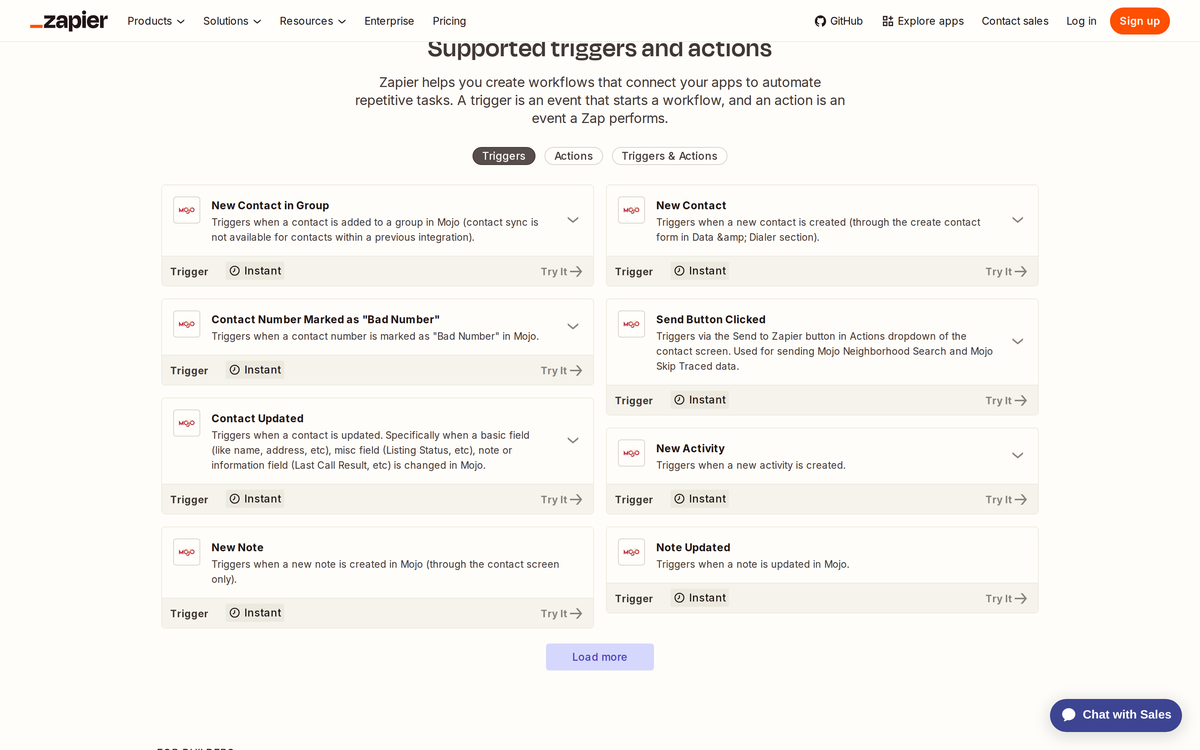This screenshot has width=1200, height=750.
Task: Select the Triggers filter tab
Action: (504, 156)
